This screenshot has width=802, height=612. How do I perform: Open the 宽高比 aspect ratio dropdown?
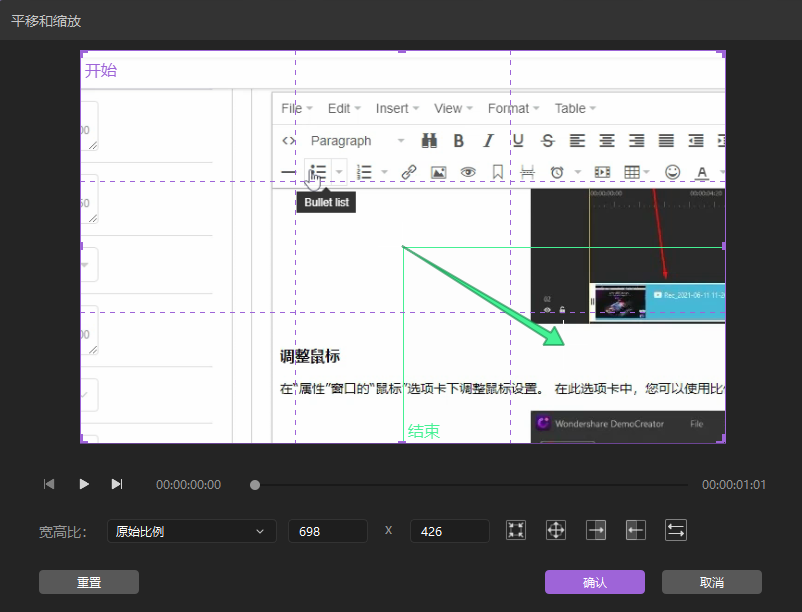click(191, 531)
